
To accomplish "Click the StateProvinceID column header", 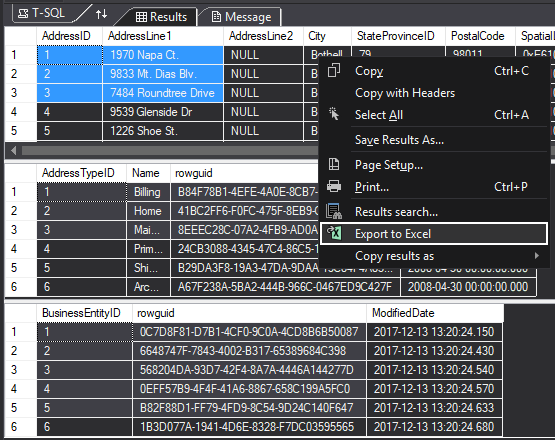I will (x=399, y=36).
